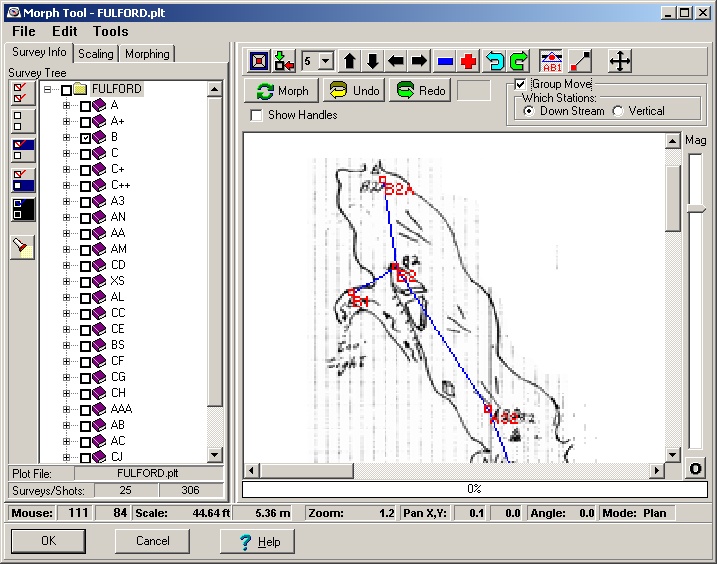
Task: Check the survey AN checkbox
Action: point(85,218)
